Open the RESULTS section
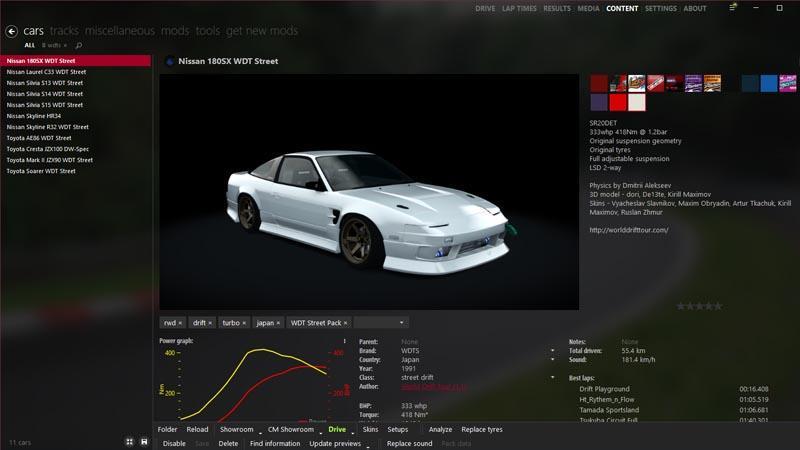The width and height of the screenshot is (800, 450). click(557, 9)
